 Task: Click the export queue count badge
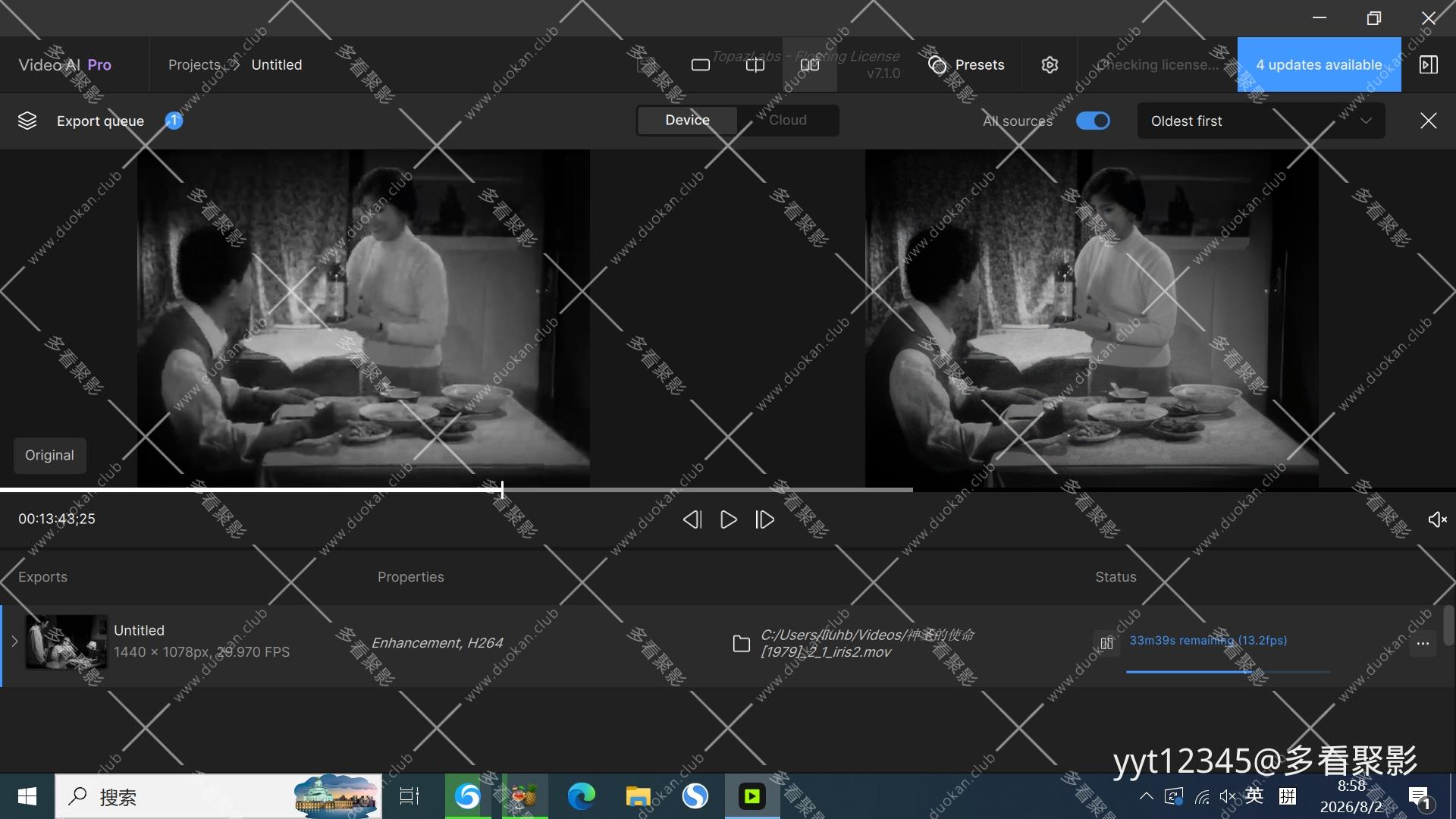coord(174,121)
